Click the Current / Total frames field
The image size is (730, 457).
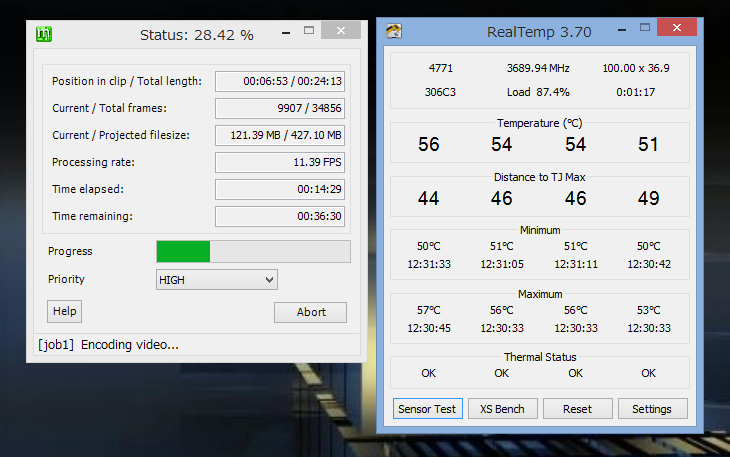tap(280, 108)
